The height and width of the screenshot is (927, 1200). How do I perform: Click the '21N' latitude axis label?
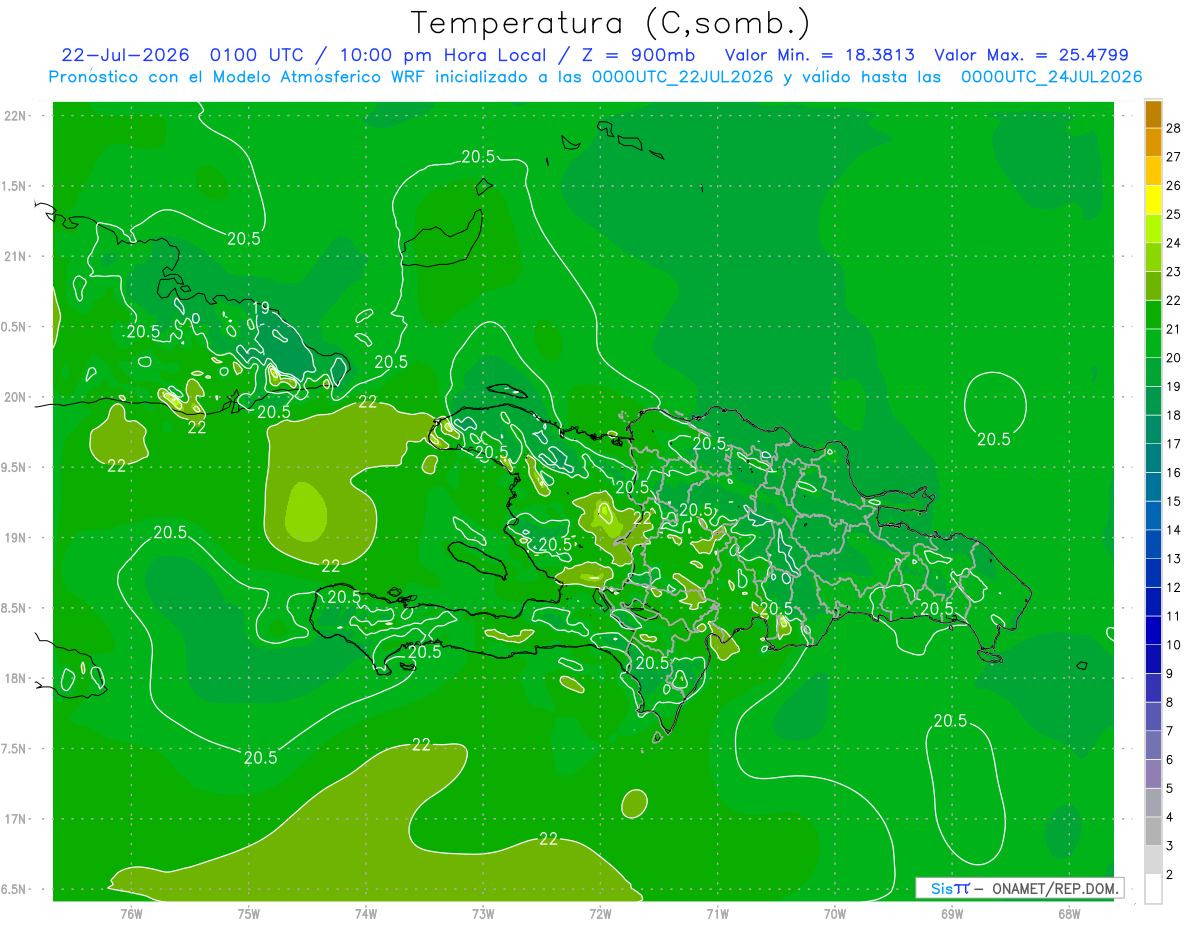coord(16,256)
